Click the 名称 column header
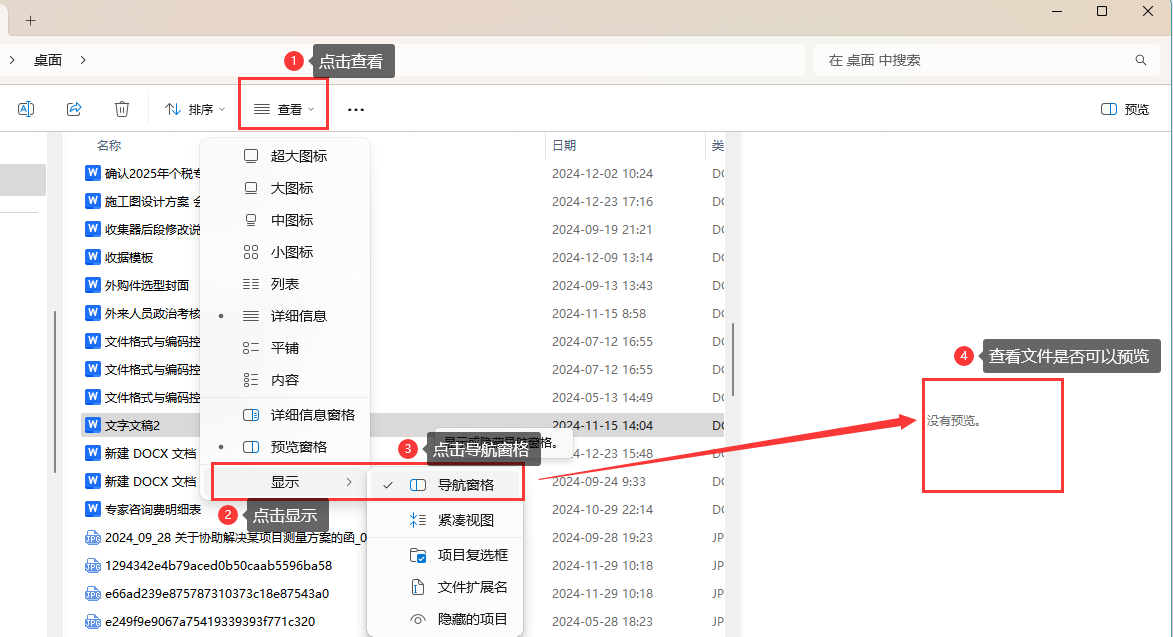This screenshot has width=1173, height=637. tap(107, 145)
